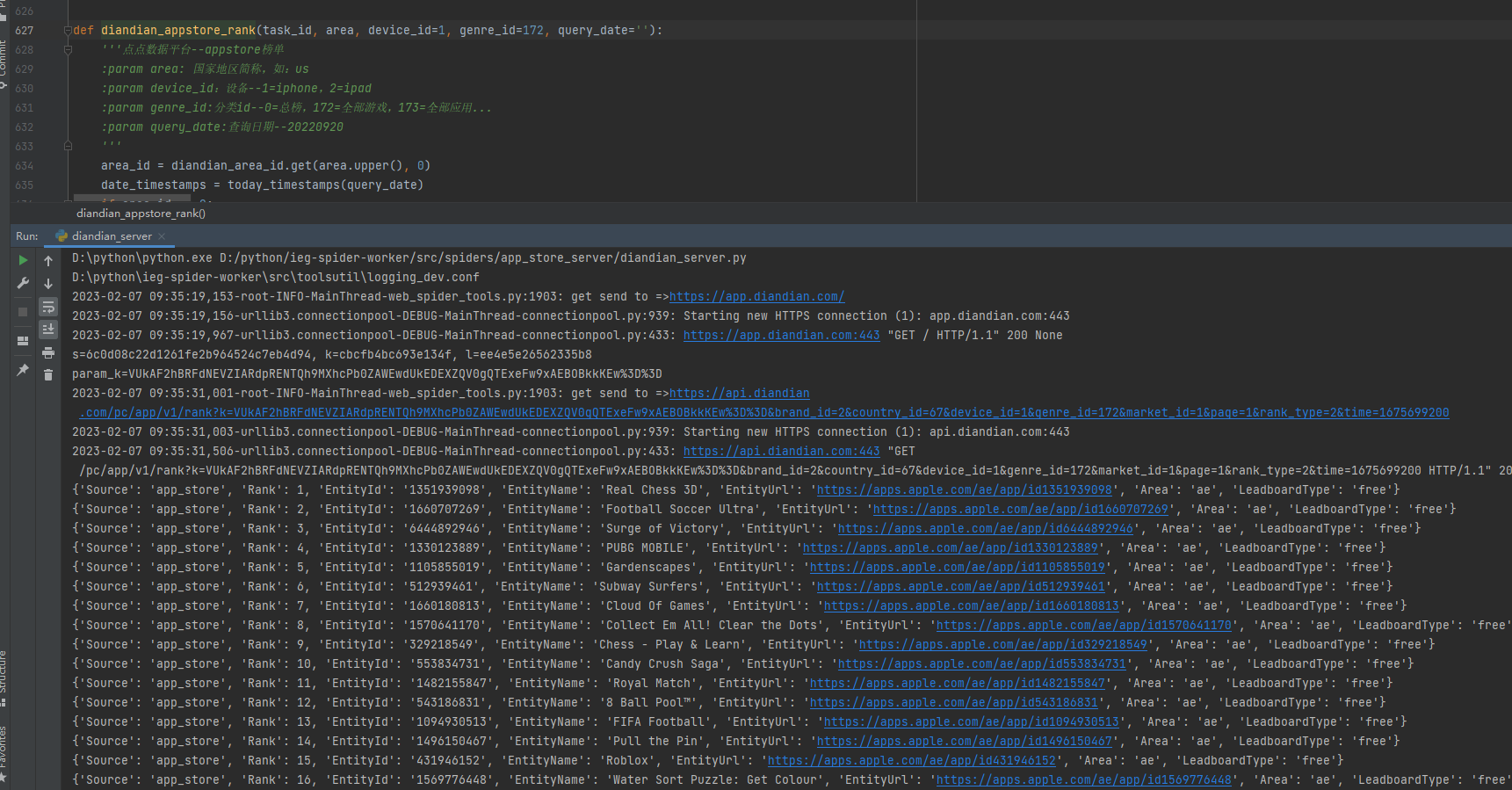The image size is (1512, 790).
Task: Rerun diandian_server with the green play icon
Action: 23,260
